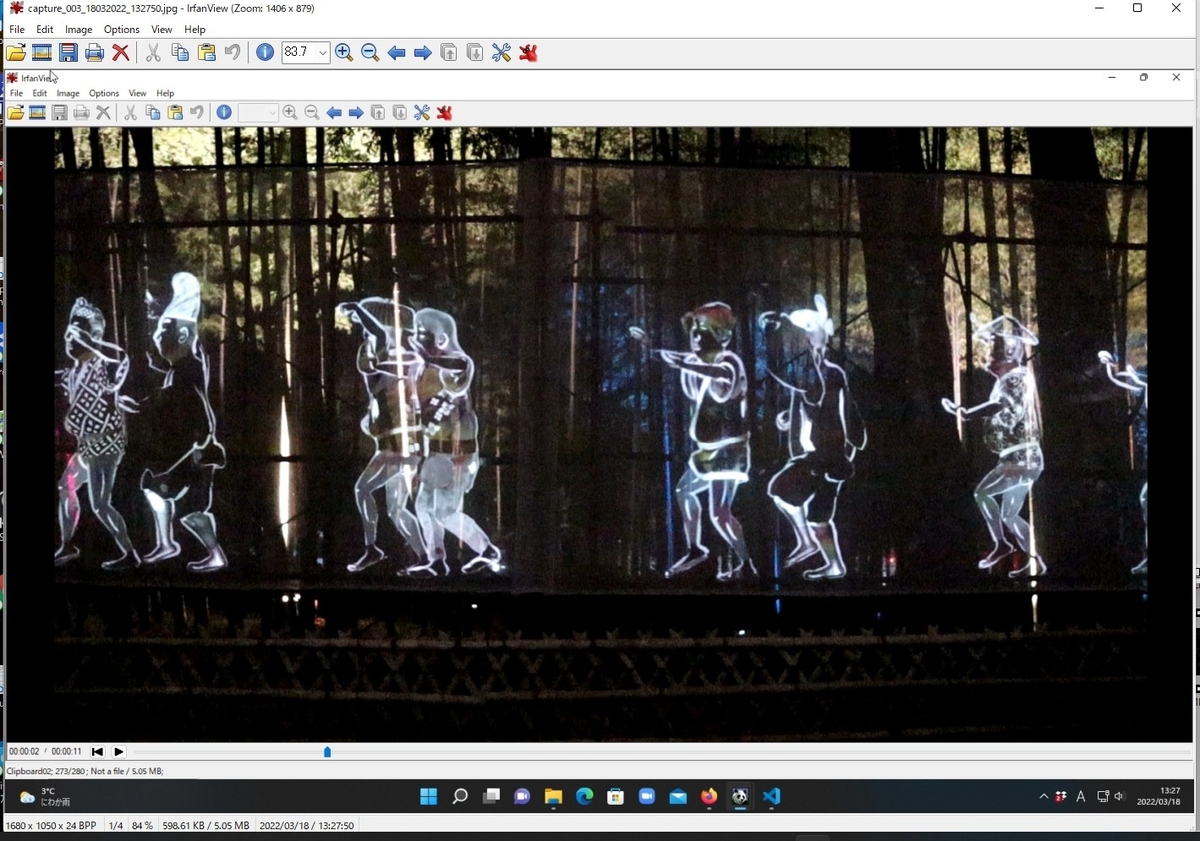Click Paste icon in inner IrfanView window
This screenshot has width=1200, height=841.
click(175, 113)
